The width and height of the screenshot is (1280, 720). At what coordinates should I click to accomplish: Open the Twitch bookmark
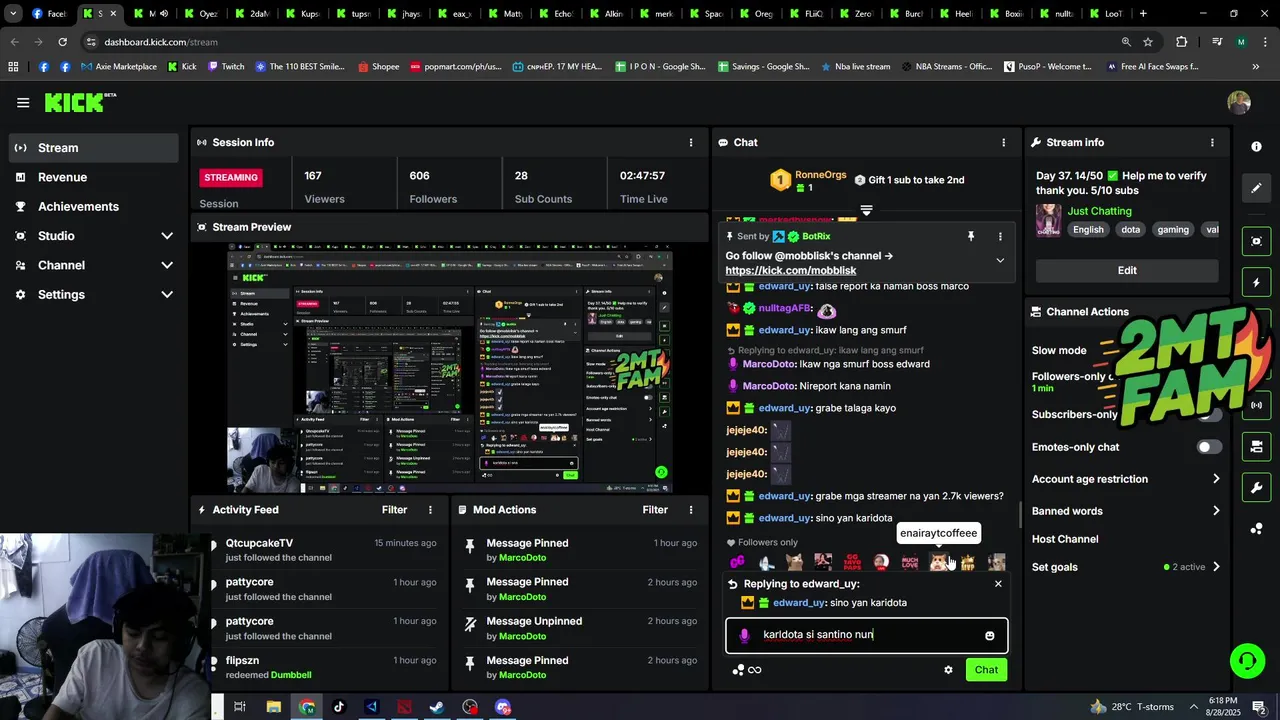click(x=226, y=67)
